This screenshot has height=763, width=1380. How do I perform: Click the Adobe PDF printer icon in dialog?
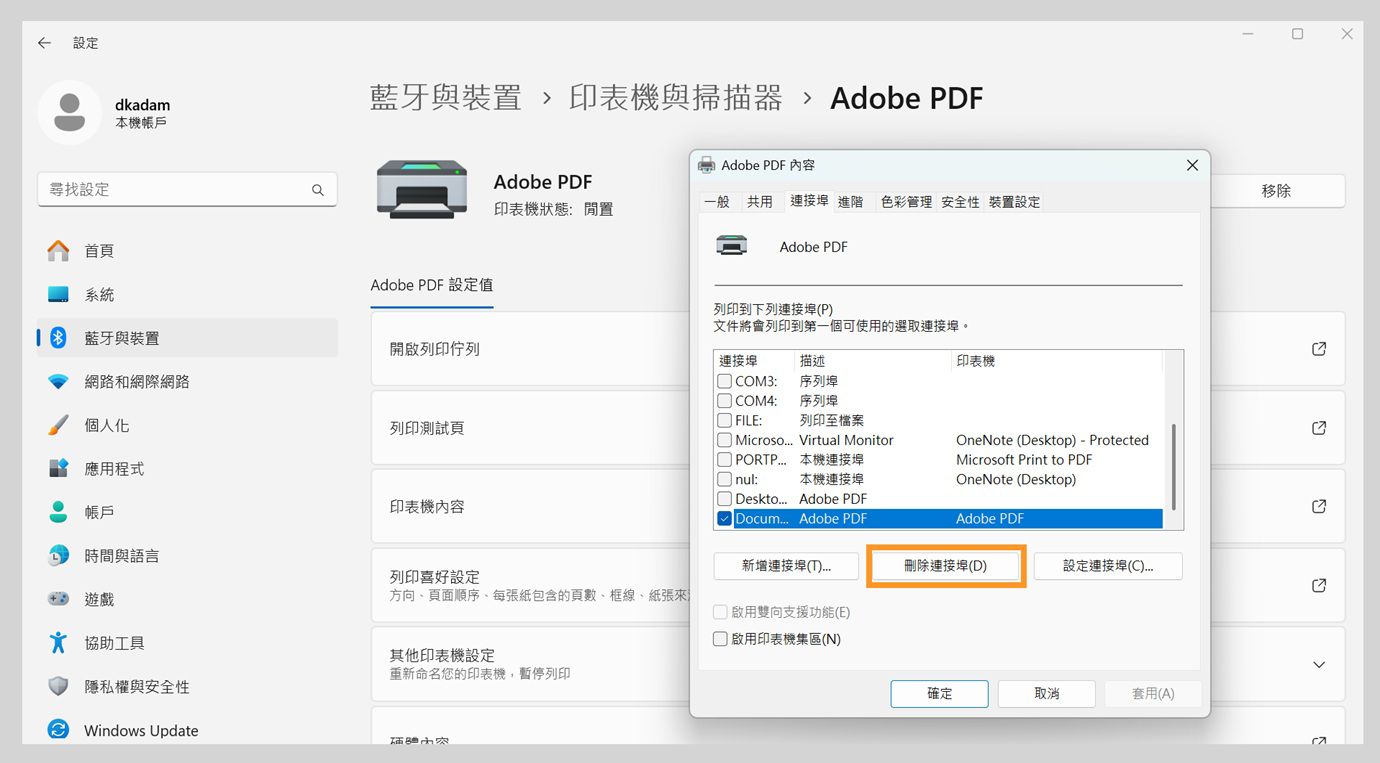pos(733,245)
